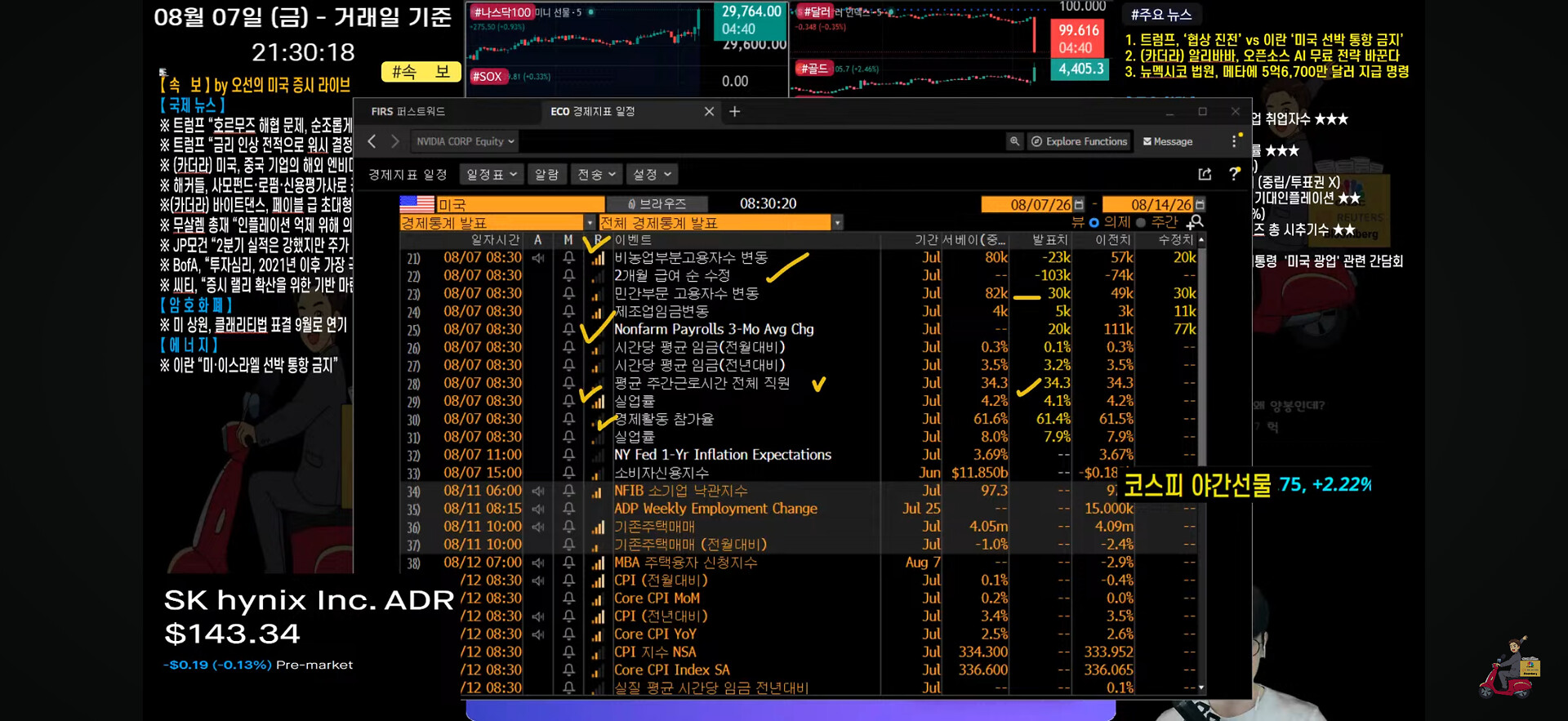The height and width of the screenshot is (721, 1568).
Task: Click the bell alert icon for Core CPI Index SA
Action: pos(569,670)
